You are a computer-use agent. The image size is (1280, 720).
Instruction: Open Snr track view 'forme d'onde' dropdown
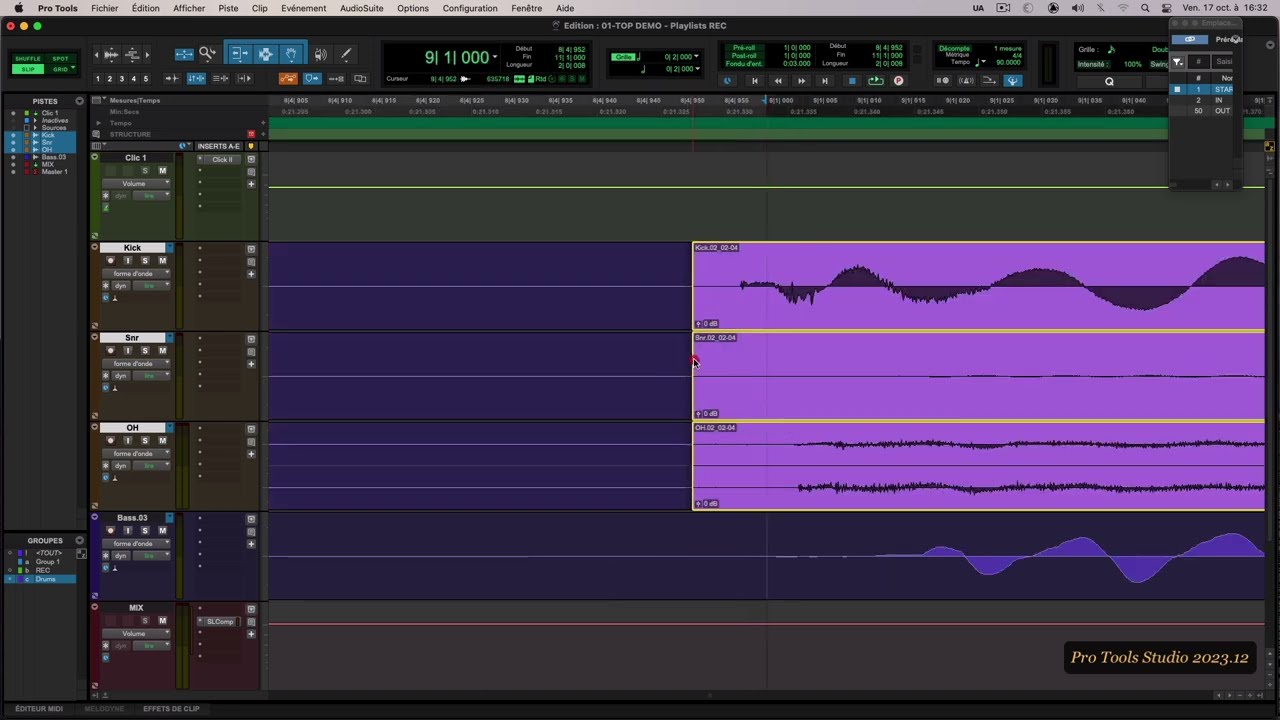tap(135, 364)
